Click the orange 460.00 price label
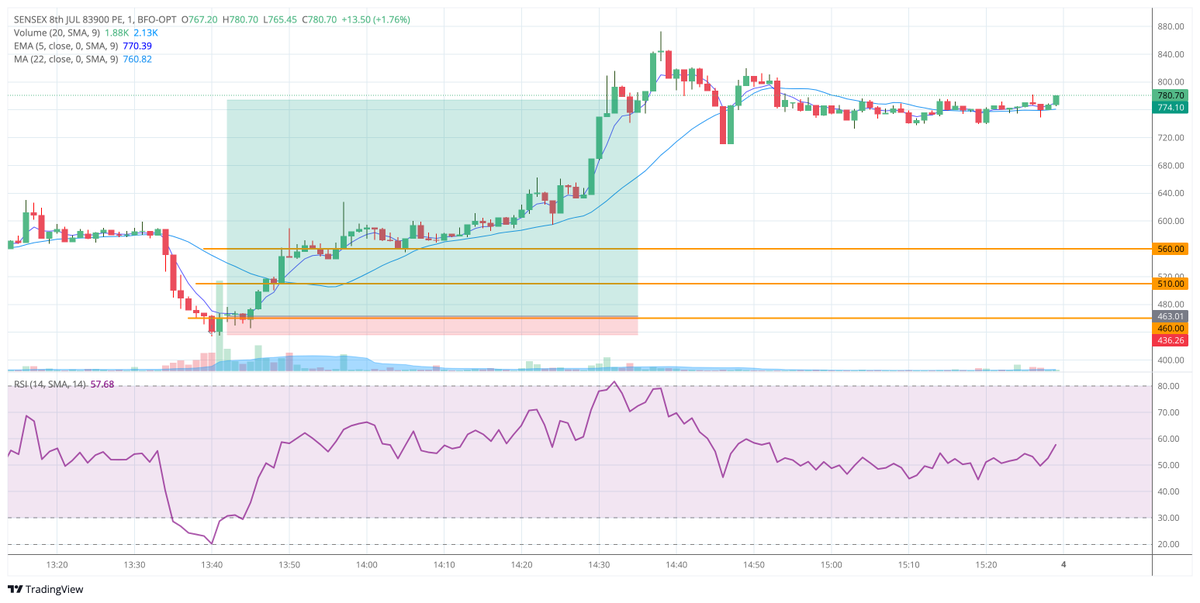Viewport: 1200px width, 603px height. click(1170, 328)
